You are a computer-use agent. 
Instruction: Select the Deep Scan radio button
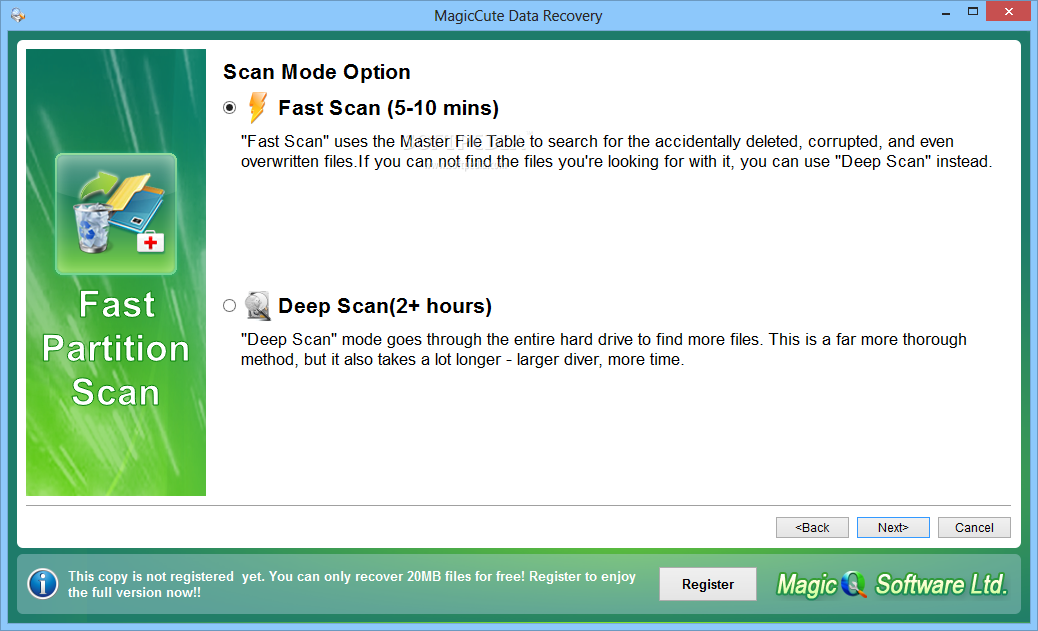coord(230,305)
